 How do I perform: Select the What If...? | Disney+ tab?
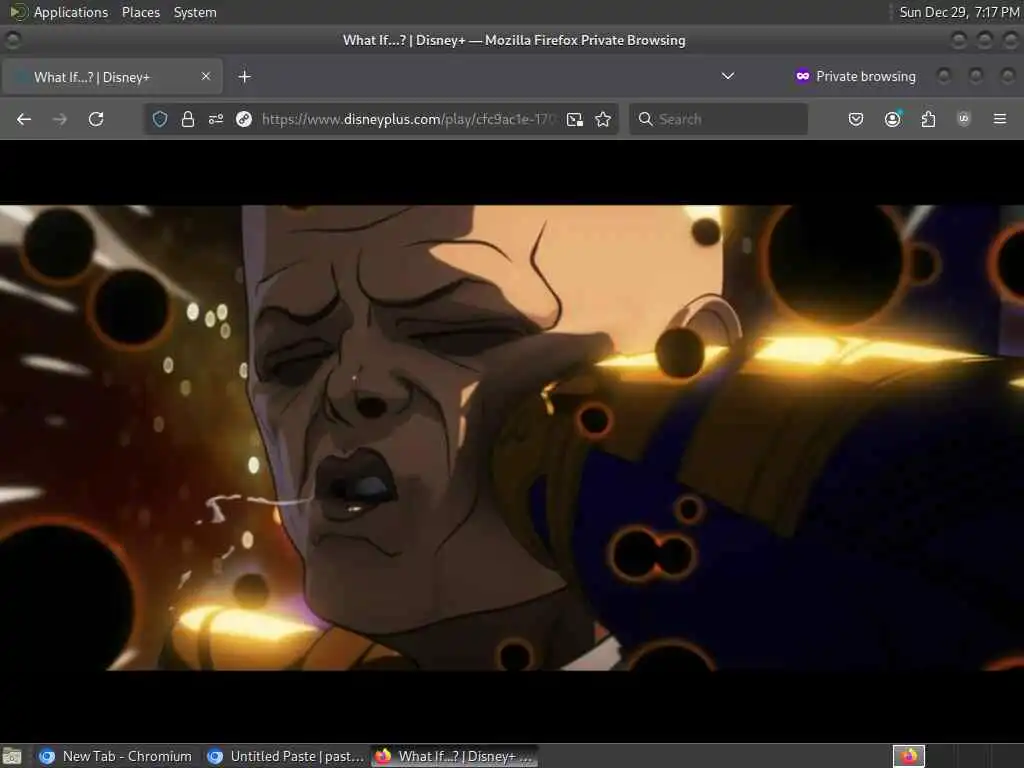[112, 76]
